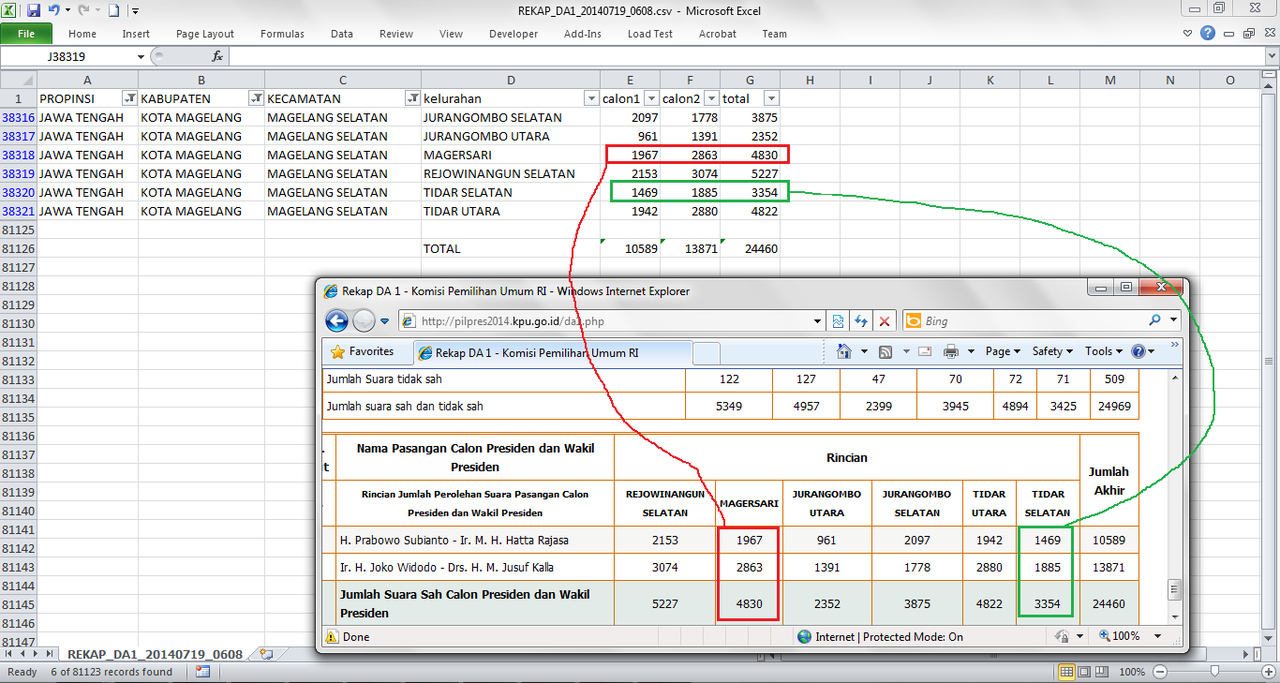Open the IE Page menu dropdown

1003,352
